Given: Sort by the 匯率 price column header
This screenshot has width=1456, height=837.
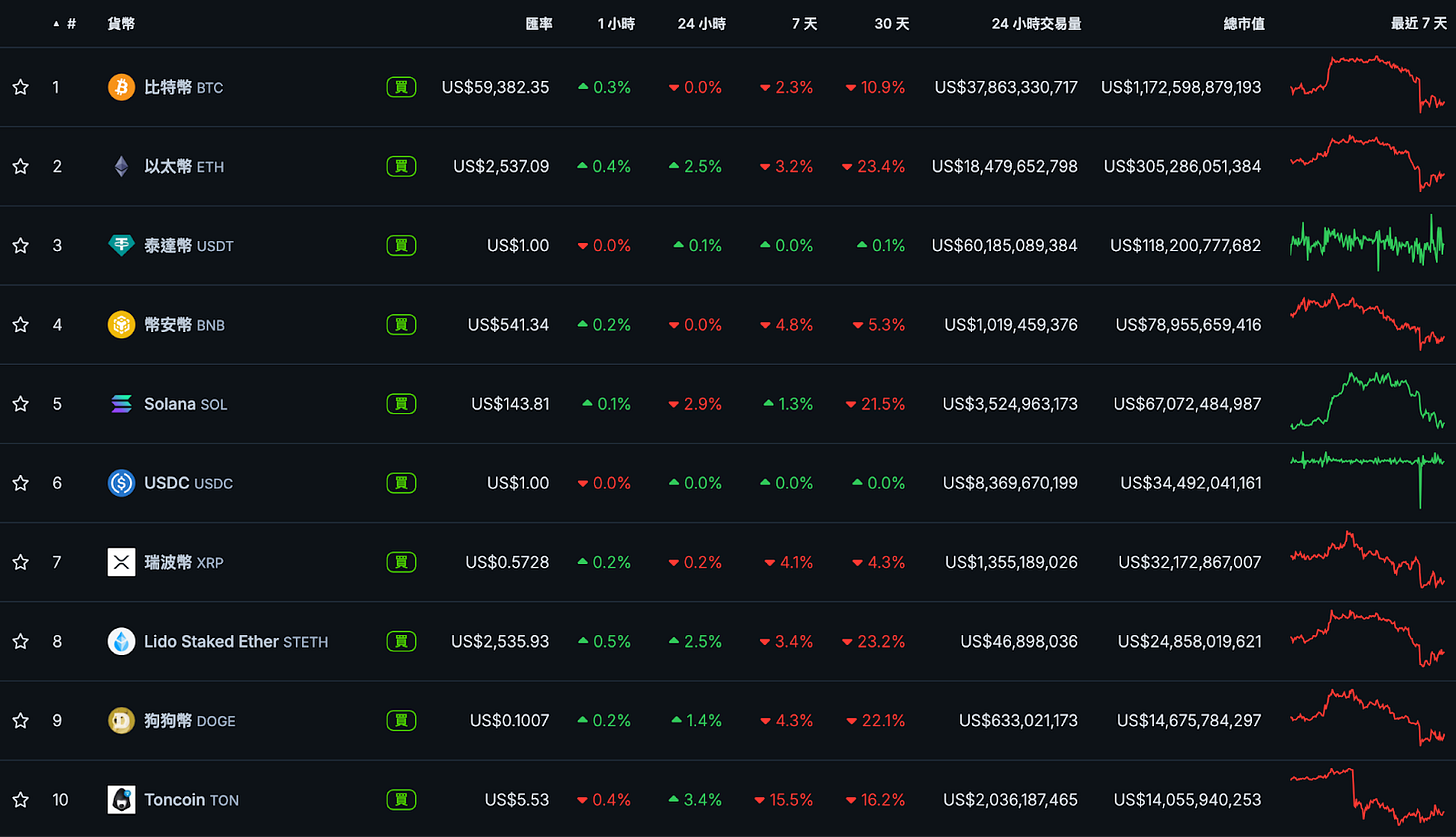Looking at the screenshot, I should [x=539, y=23].
